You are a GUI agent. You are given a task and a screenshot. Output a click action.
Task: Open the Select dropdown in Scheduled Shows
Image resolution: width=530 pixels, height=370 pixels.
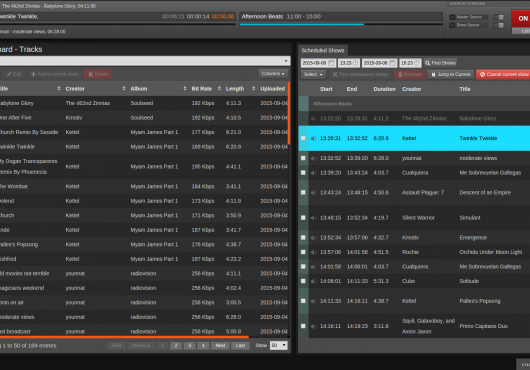[x=313, y=74]
